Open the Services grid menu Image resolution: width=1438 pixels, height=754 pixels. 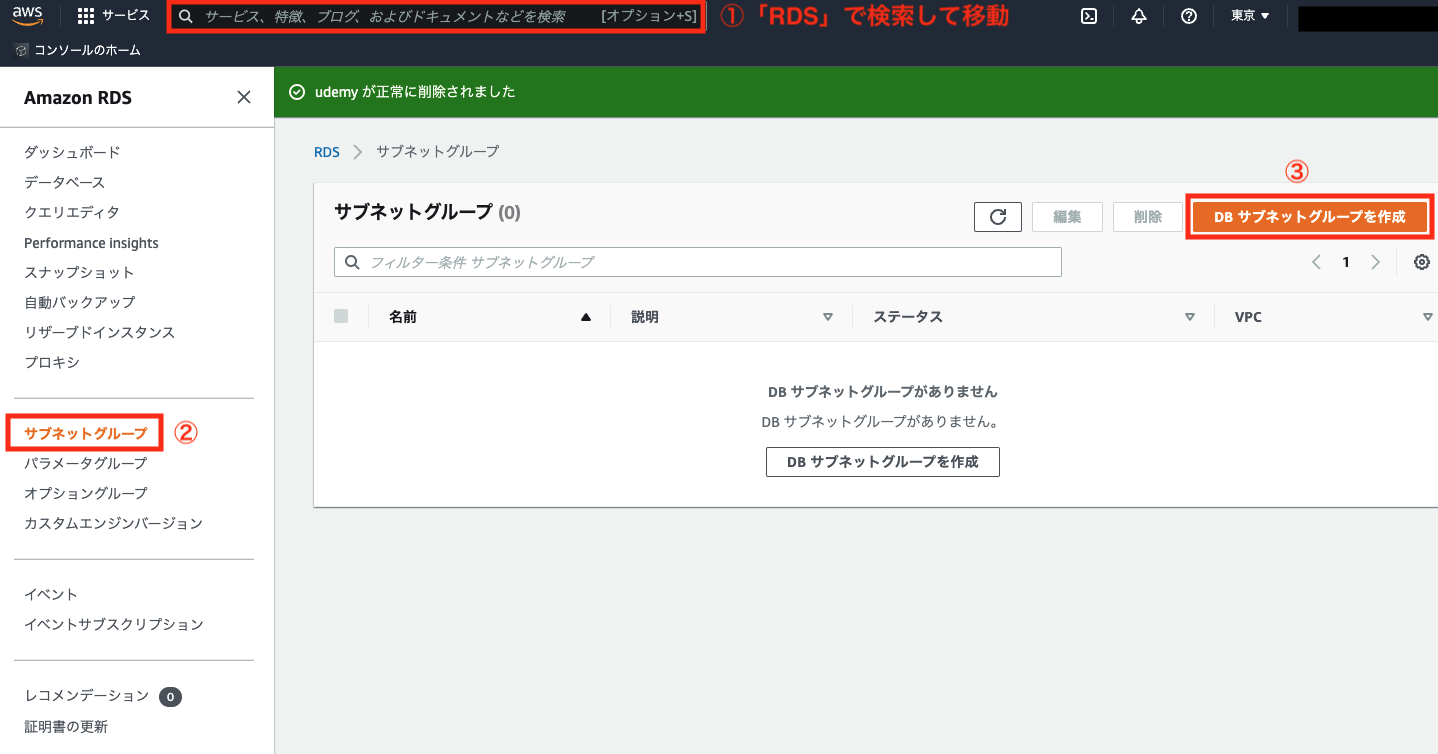coord(113,16)
